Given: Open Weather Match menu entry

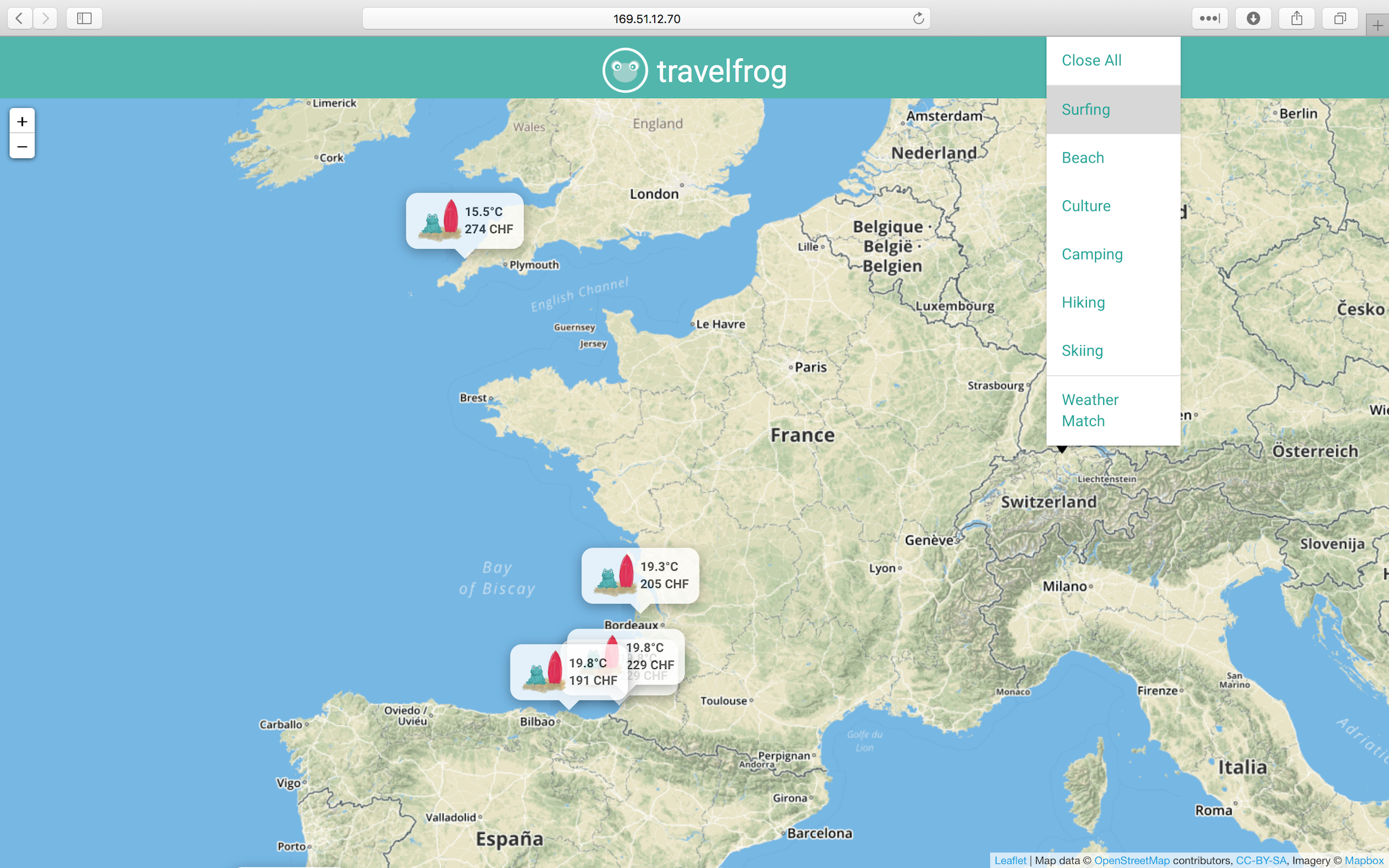Looking at the screenshot, I should pyautogui.click(x=1089, y=410).
